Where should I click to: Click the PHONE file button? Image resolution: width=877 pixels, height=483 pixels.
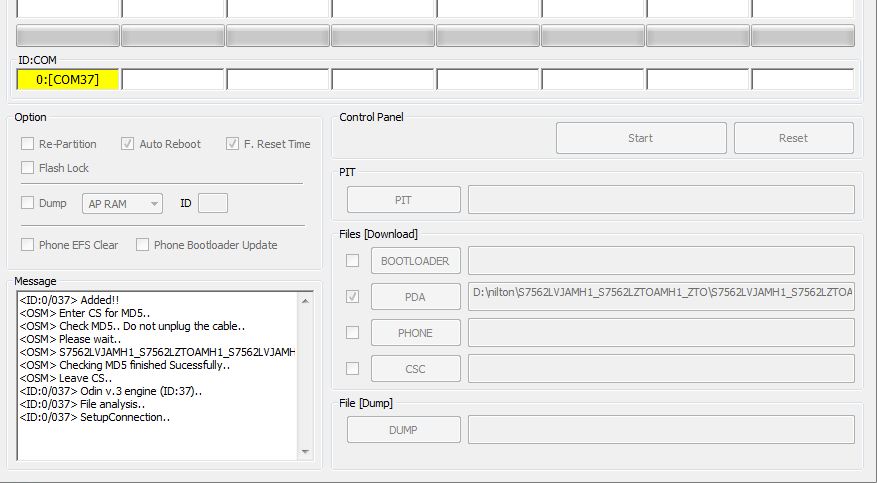[415, 333]
